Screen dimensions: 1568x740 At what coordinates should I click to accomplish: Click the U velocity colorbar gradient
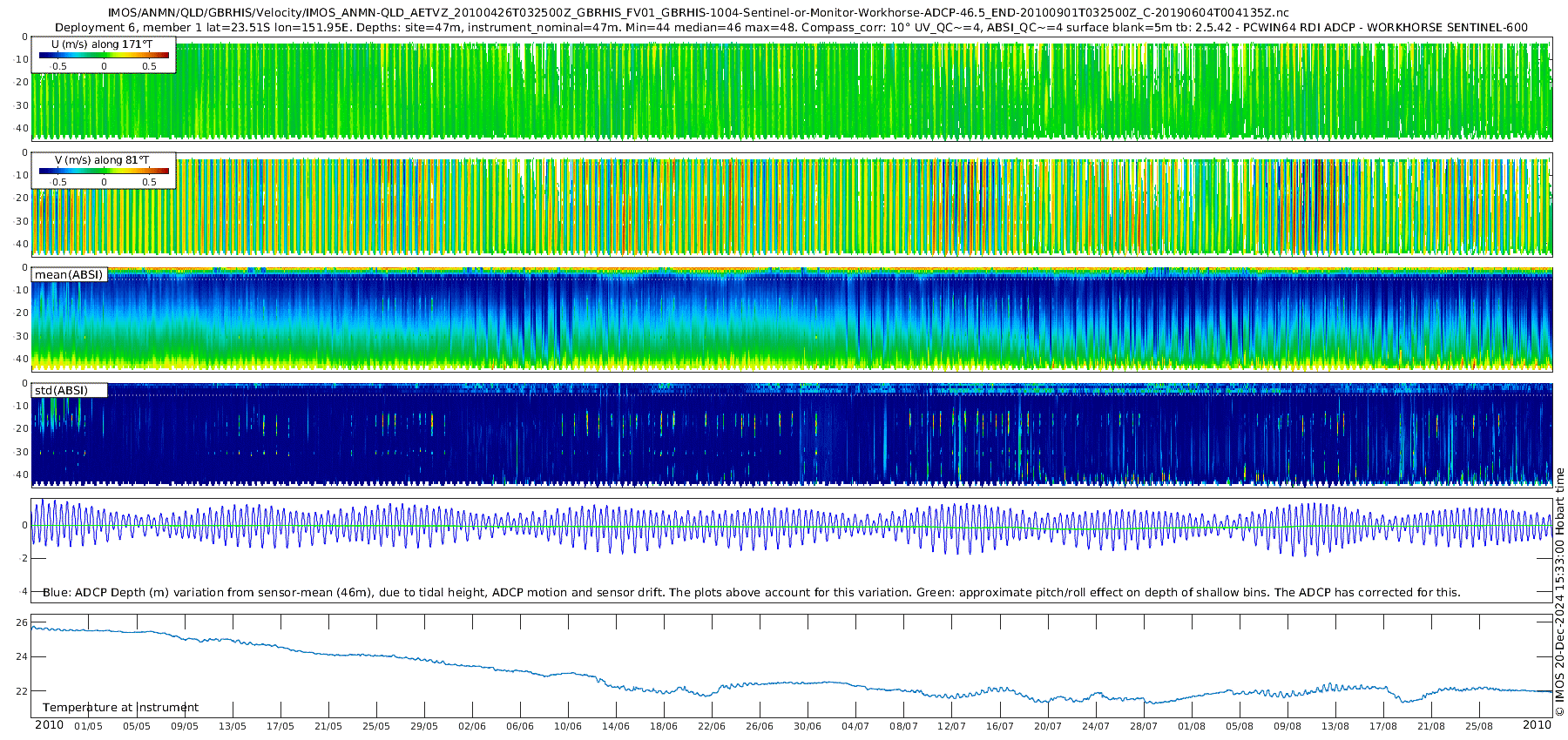tap(104, 55)
